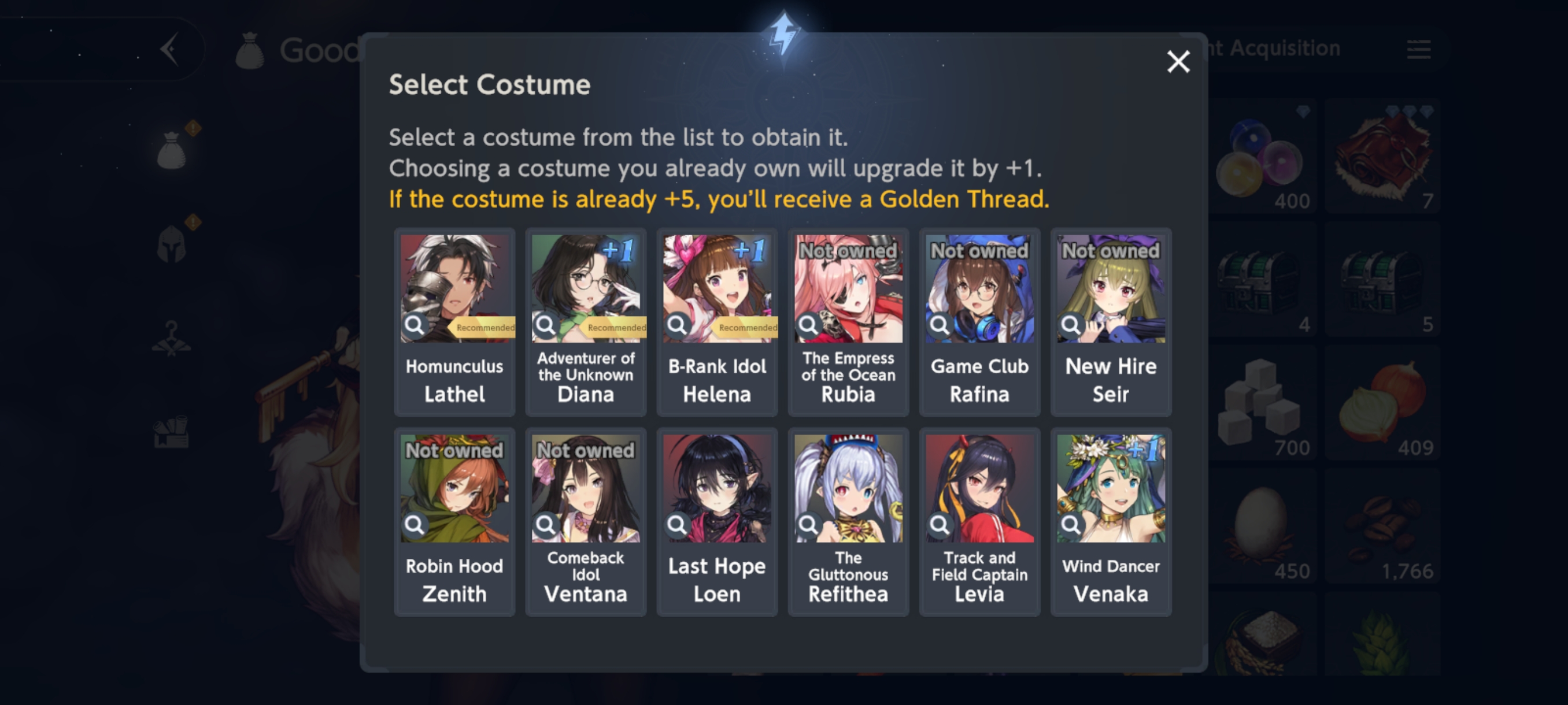1568x705 pixels.
Task: Preview Game Club Rafina using magnifier icon
Action: click(939, 325)
